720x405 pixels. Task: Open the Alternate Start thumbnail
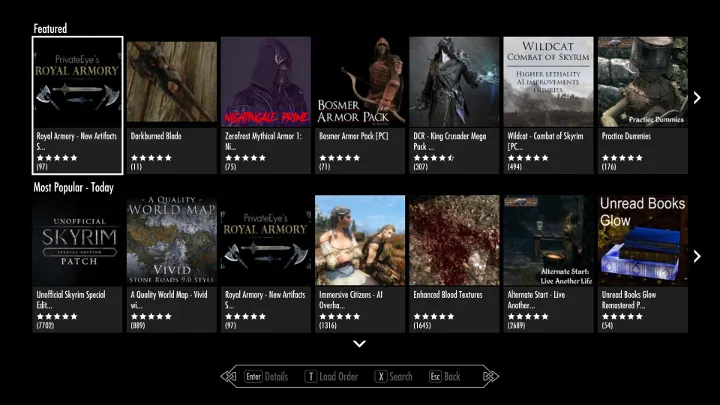(548, 240)
